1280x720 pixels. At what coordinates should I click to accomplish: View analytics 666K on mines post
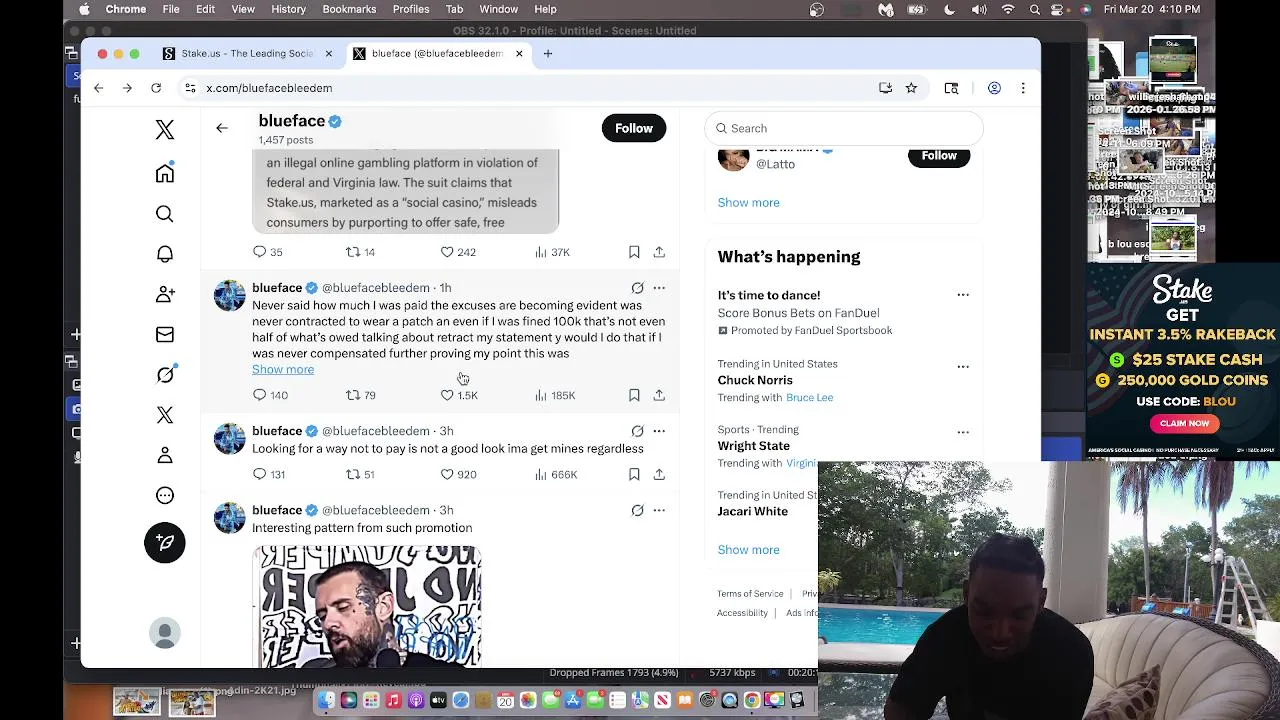(556, 474)
